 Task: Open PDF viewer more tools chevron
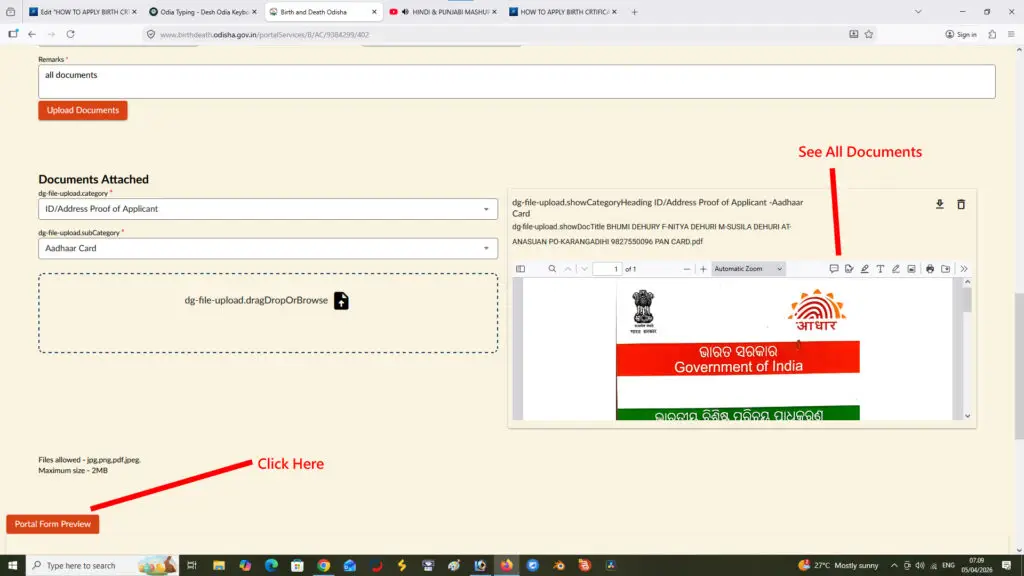pyautogui.click(x=964, y=269)
